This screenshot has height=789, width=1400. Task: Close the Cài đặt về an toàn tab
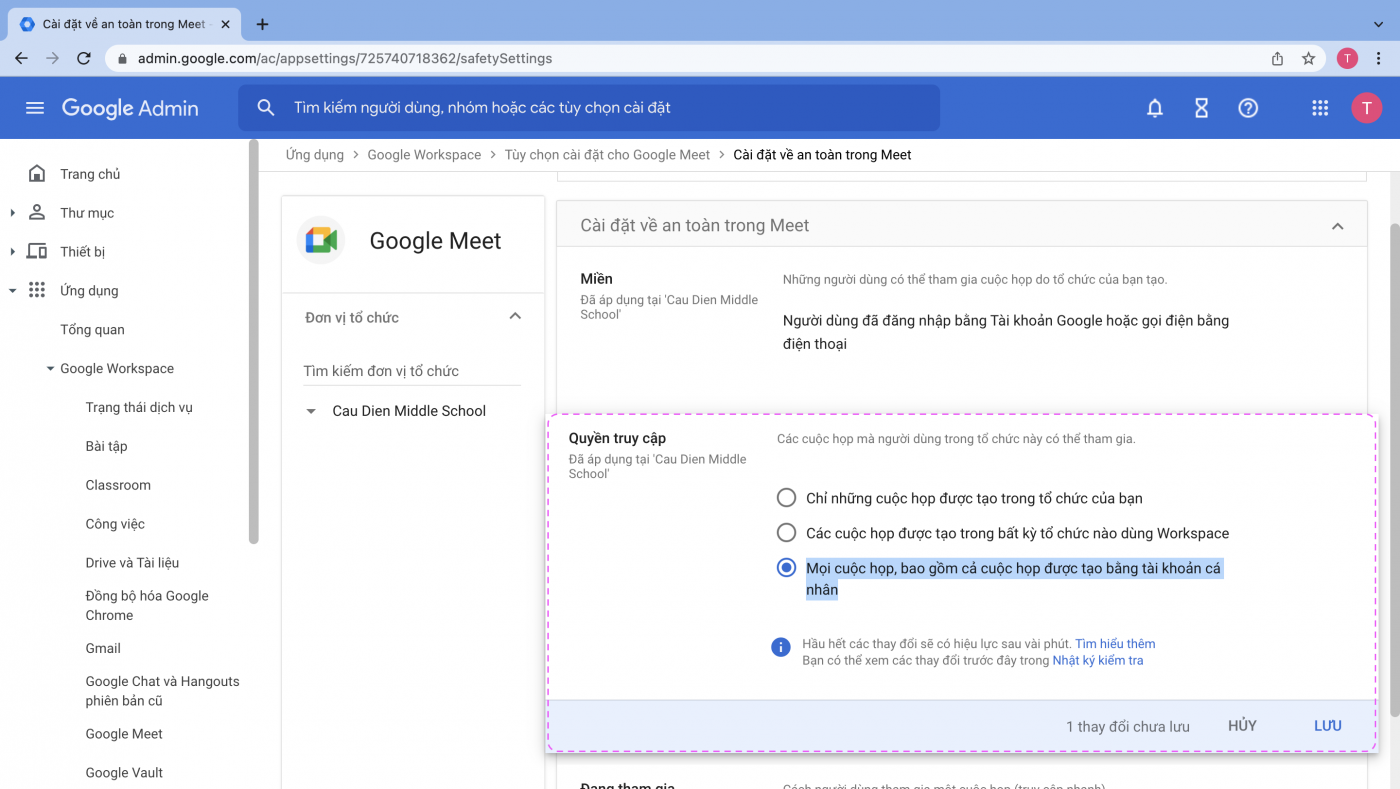(227, 24)
